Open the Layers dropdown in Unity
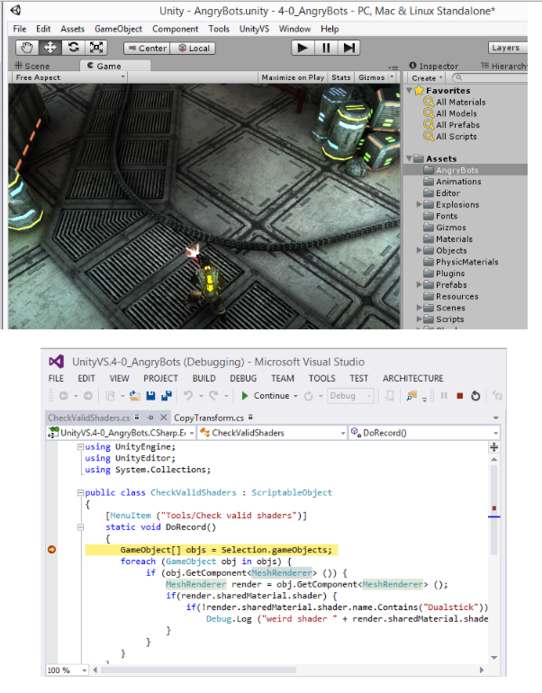 coord(508,48)
